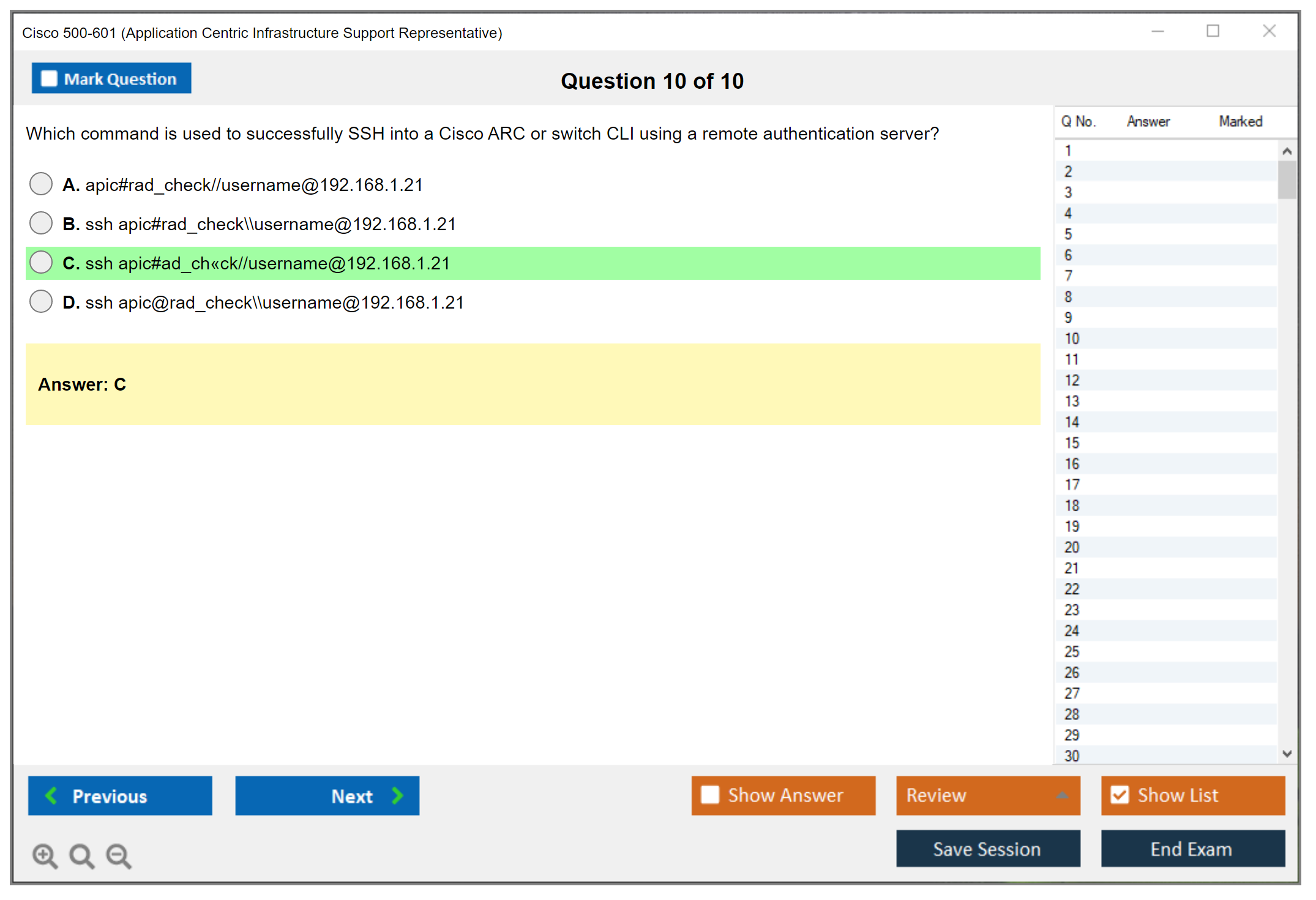Viewport: 1316px width, 900px height.
Task: Close the exam window
Action: [1269, 31]
